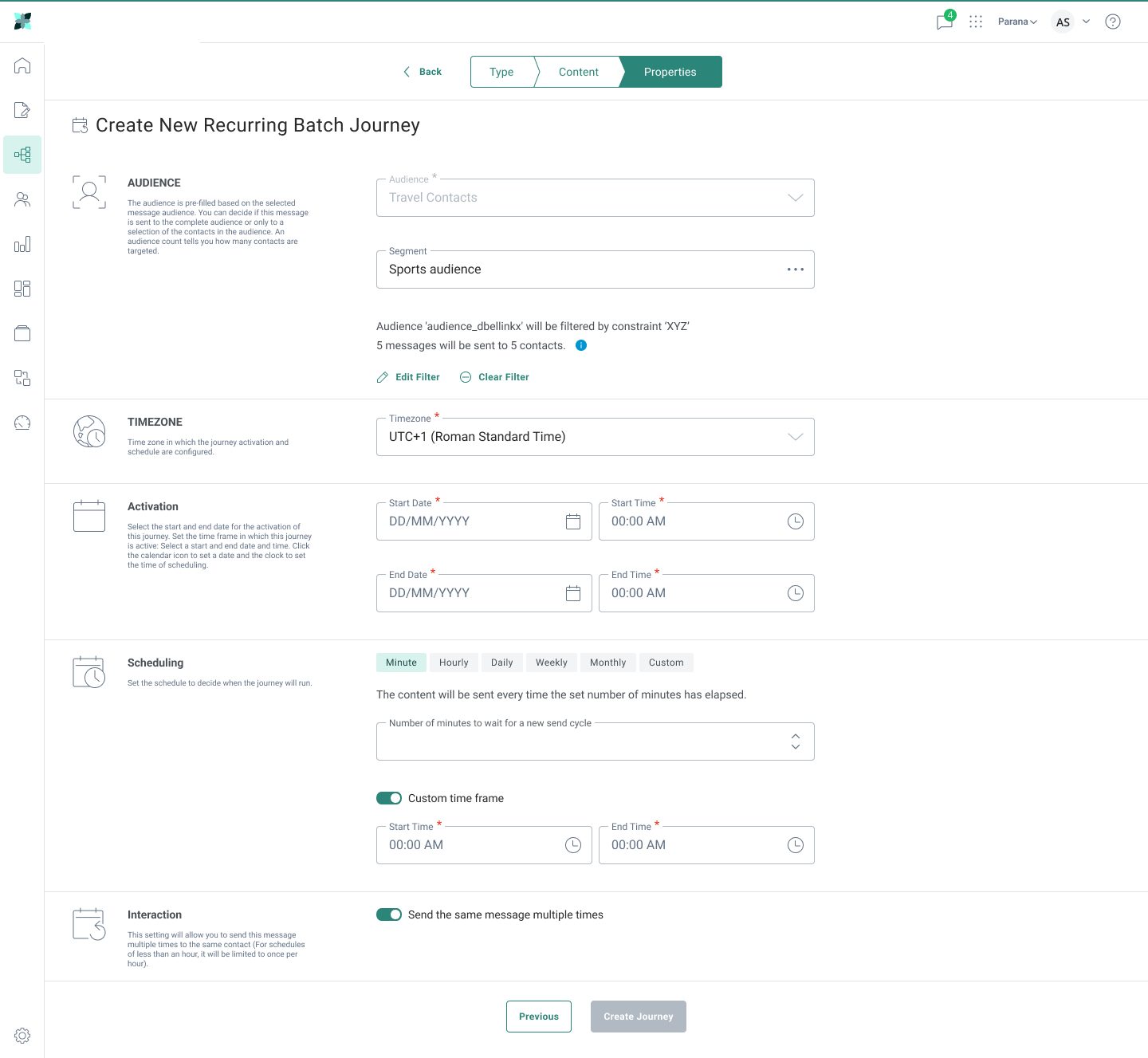Open clock picker for Activation Start Time
The image size is (1148, 1058).
796,521
